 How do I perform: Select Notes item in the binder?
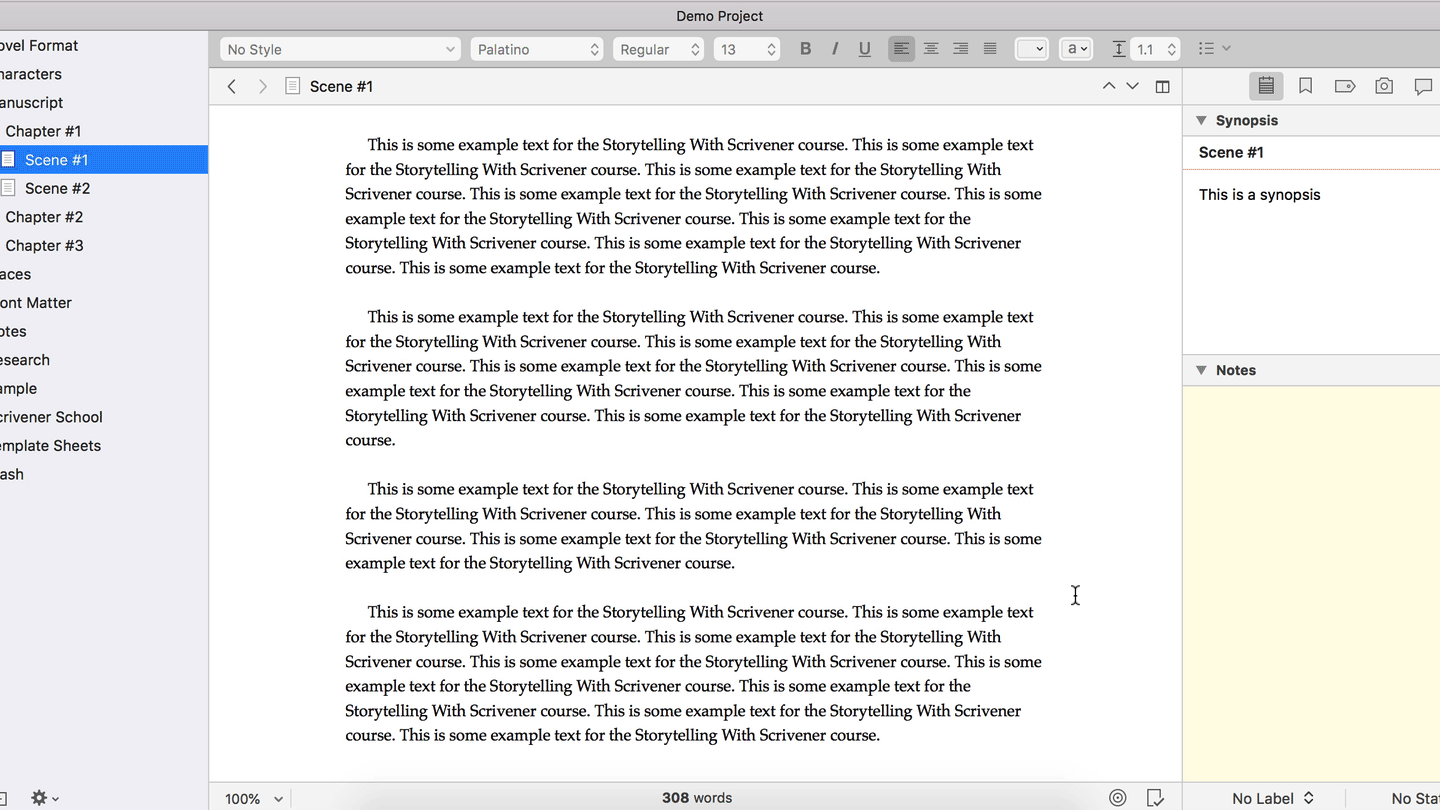tap(104, 331)
